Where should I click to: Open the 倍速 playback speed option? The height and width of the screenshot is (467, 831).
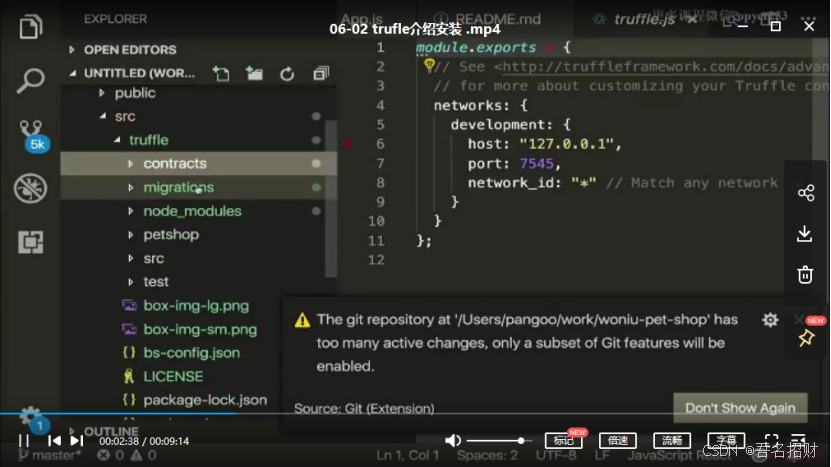(x=618, y=440)
